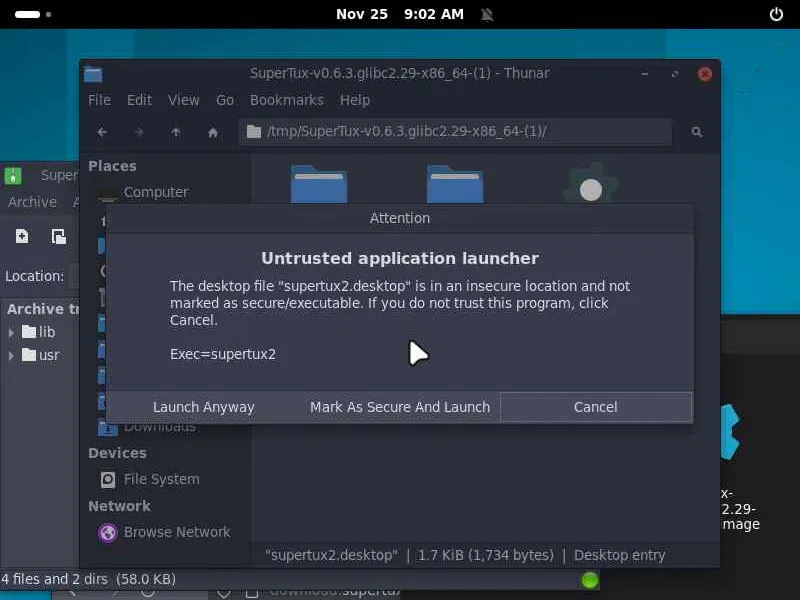This screenshot has width=800, height=600.
Task: Cancel the untrusted launcher dialog
Action: coord(596,407)
